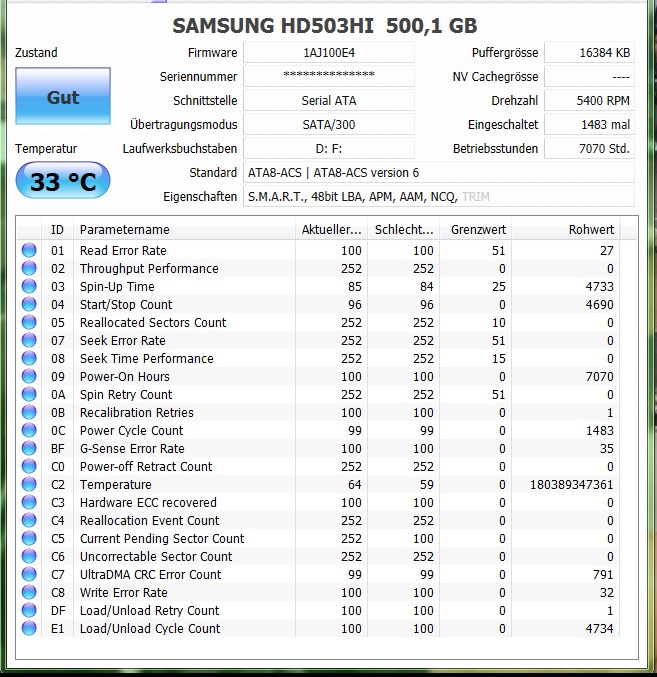Click the Gut health status button
This screenshot has height=677, width=657.
63,96
